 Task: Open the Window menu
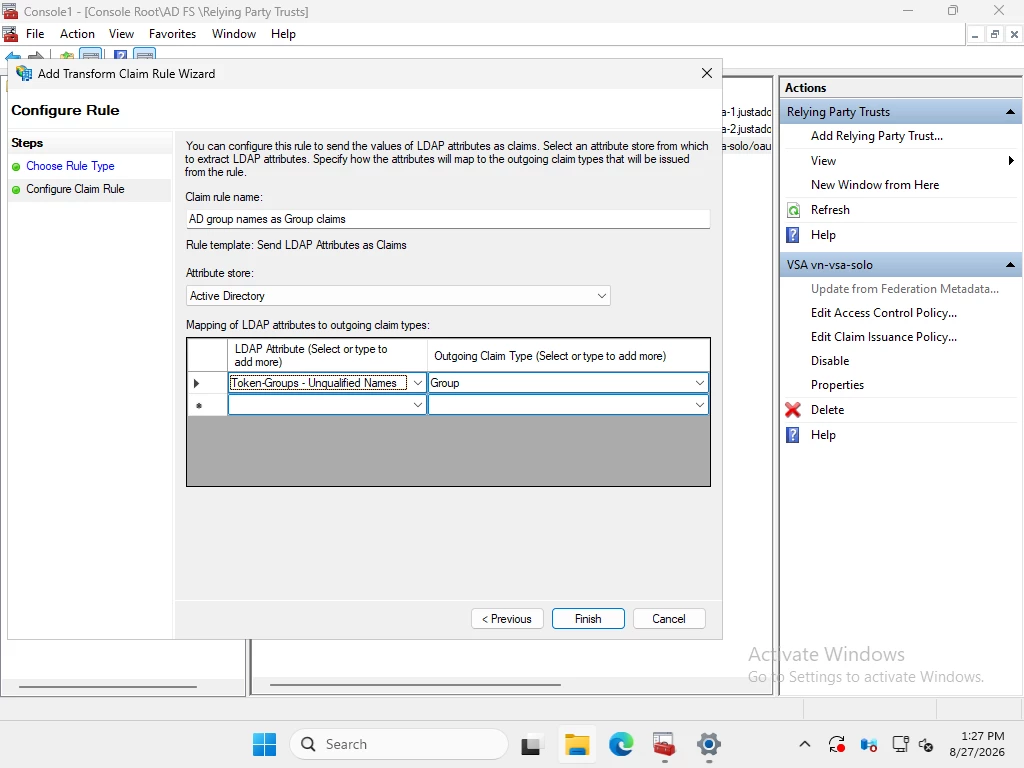click(x=234, y=34)
